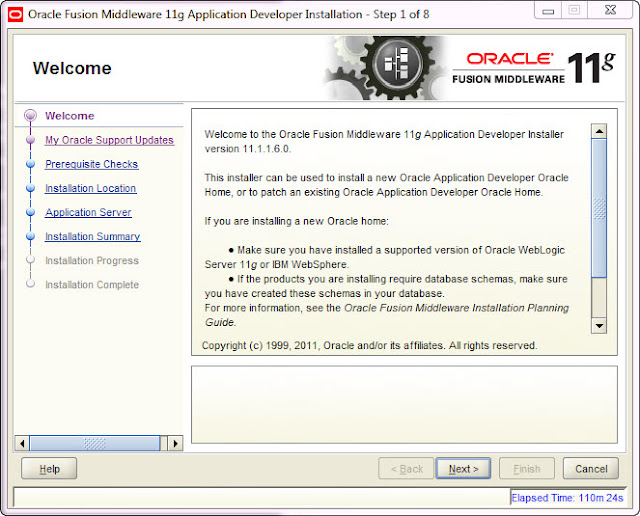Image resolution: width=640 pixels, height=516 pixels.
Task: Click the disabled Installation Complete step label
Action: click(92, 285)
